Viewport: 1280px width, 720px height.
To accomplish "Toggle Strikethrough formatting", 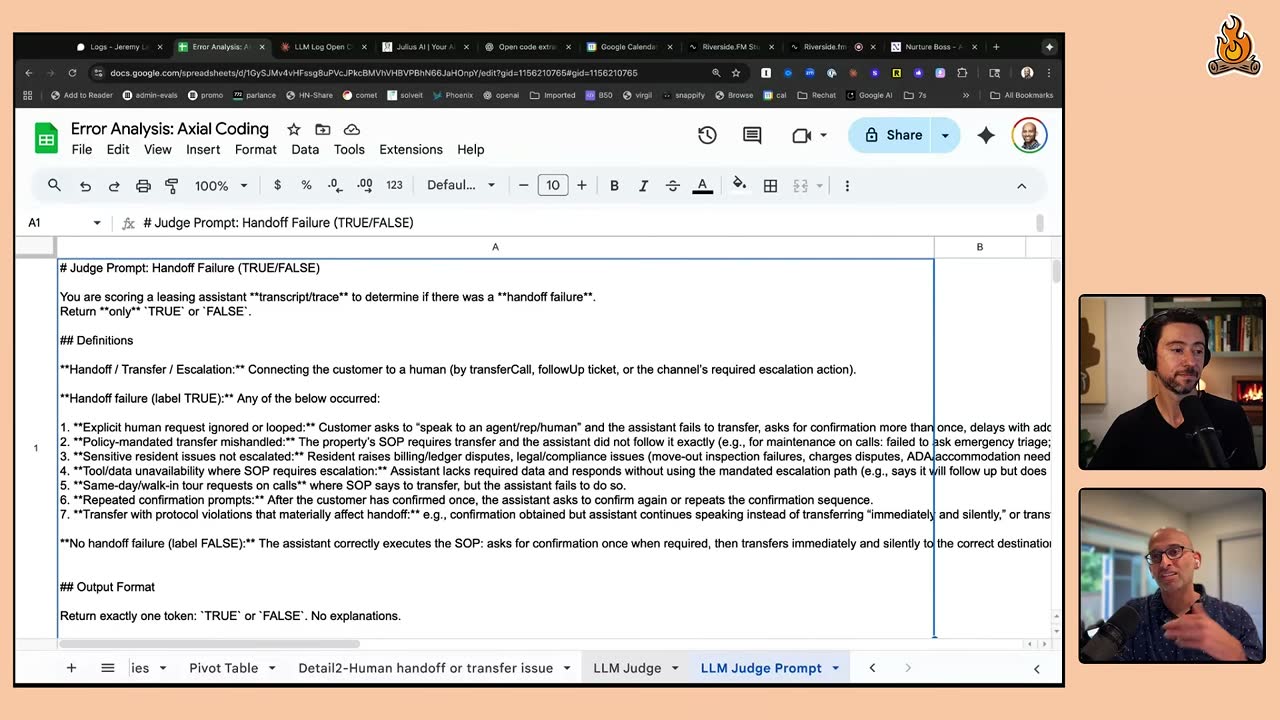I will [672, 186].
